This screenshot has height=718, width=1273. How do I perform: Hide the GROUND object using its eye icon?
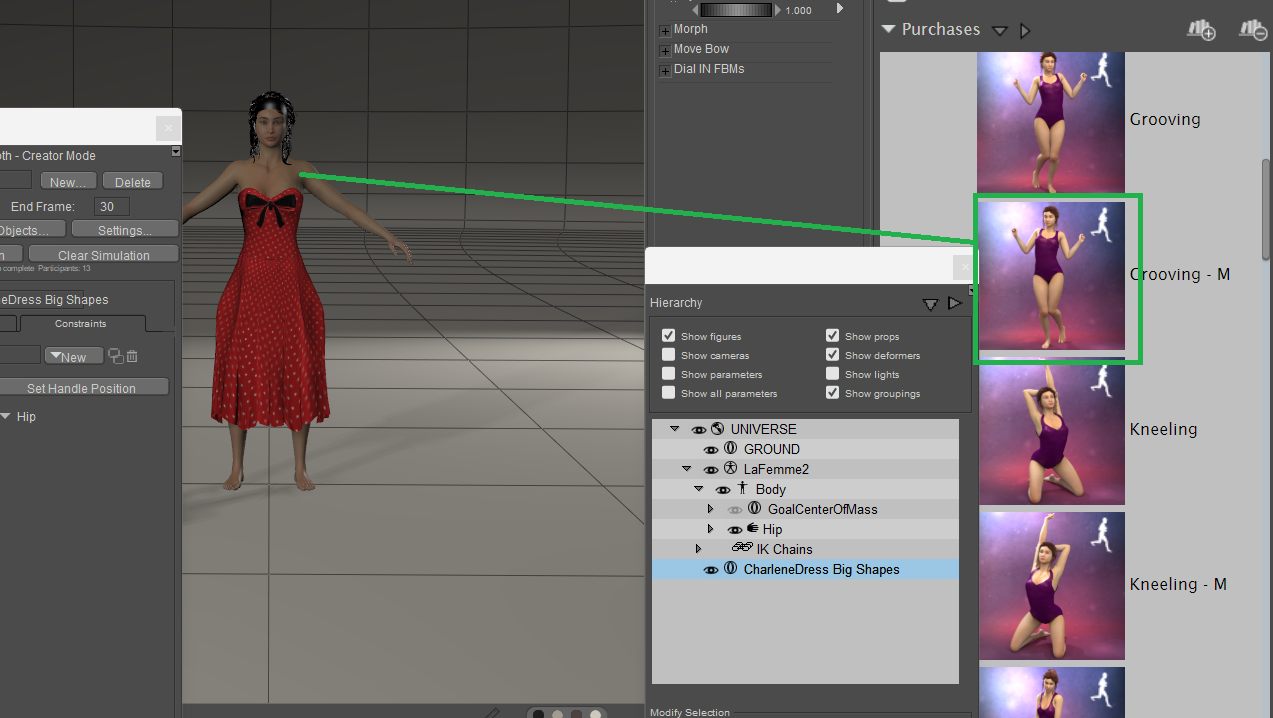711,450
